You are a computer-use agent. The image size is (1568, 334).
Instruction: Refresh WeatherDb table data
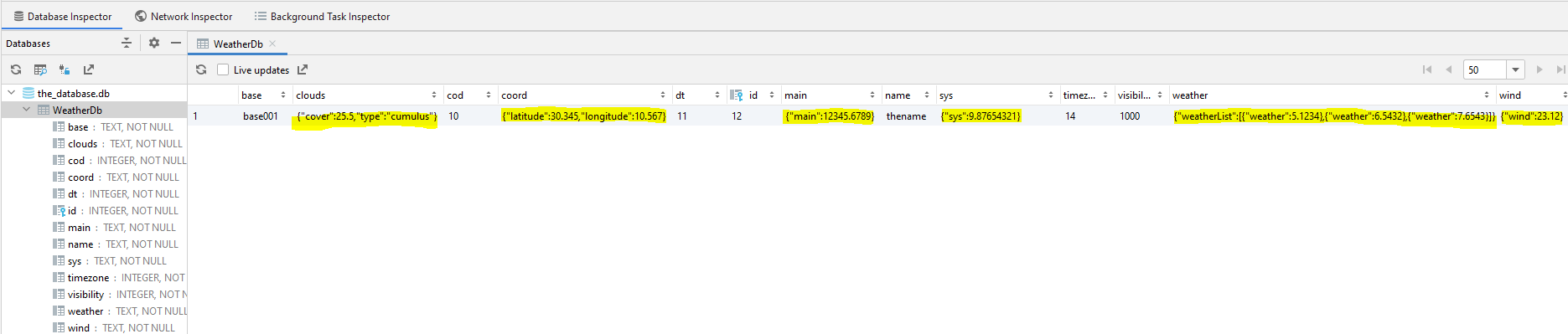coord(201,69)
